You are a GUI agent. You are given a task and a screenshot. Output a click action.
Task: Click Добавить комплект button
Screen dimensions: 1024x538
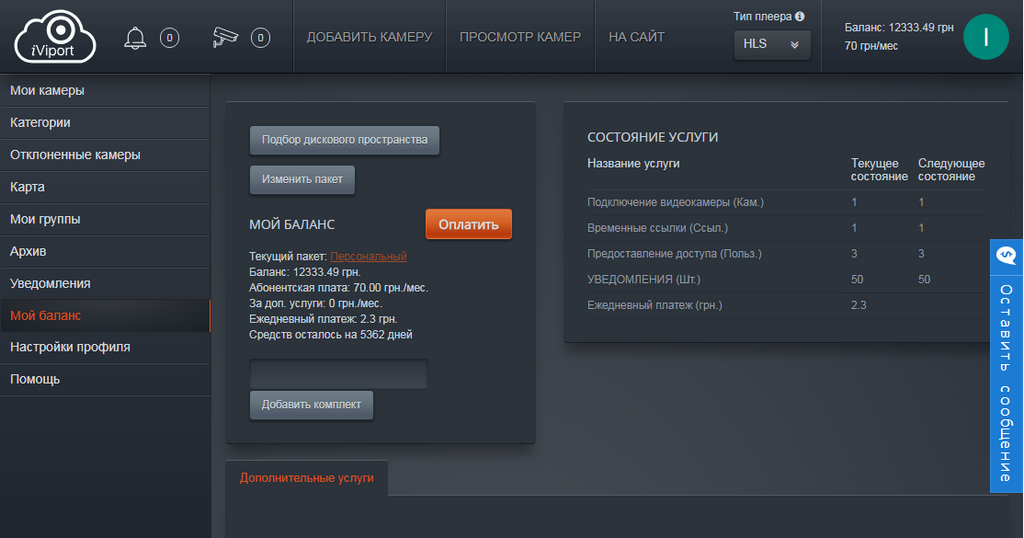tap(311, 405)
